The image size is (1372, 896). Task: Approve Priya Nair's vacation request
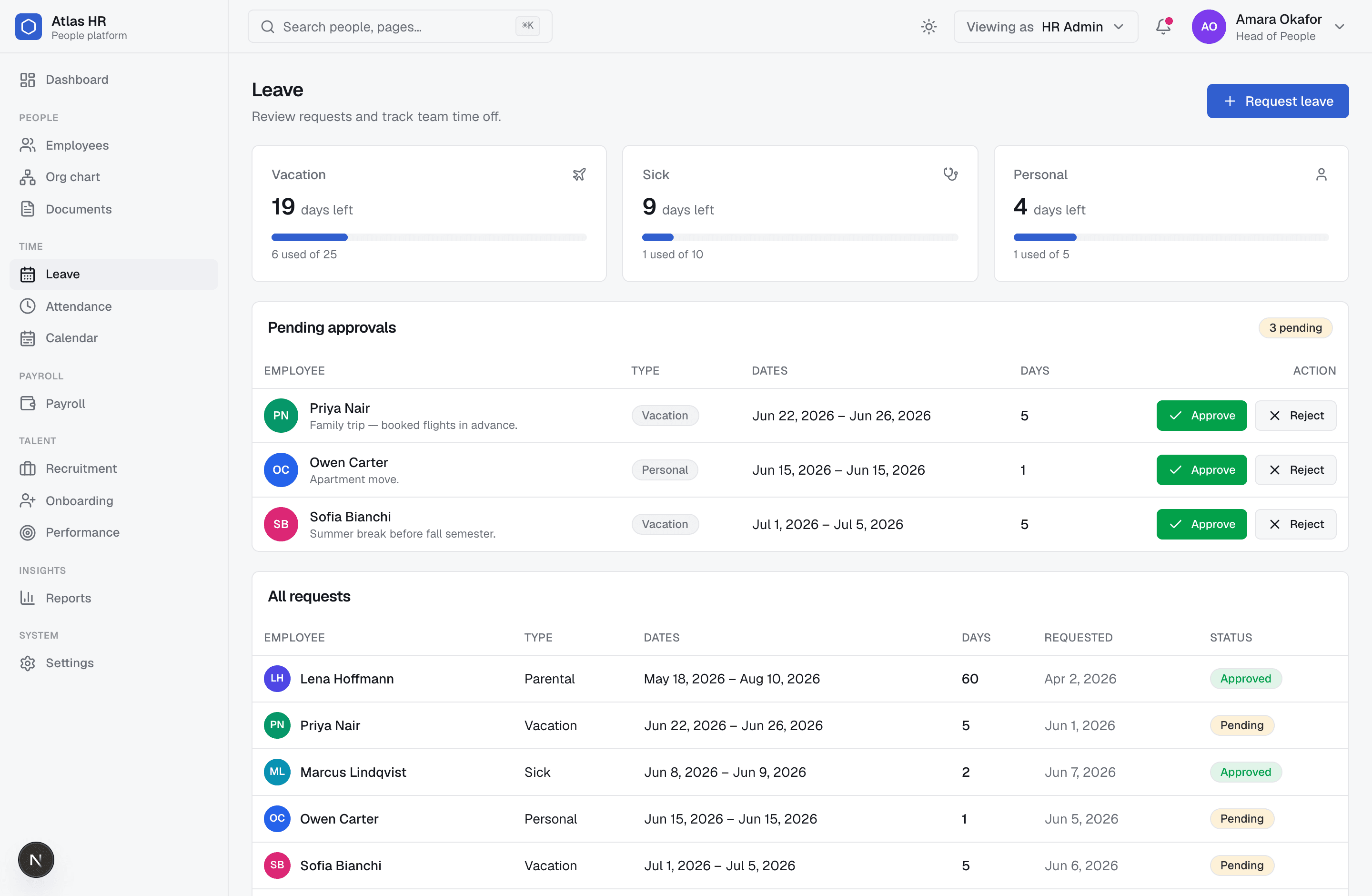click(1201, 416)
